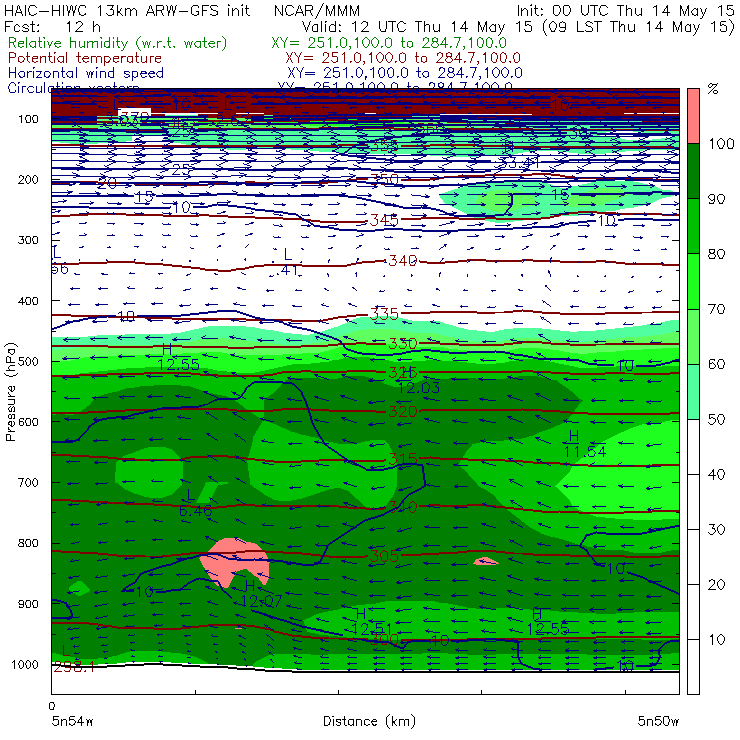Click the red 345 potential temperature contour label
This screenshot has width=740, height=740.
[x=384, y=220]
